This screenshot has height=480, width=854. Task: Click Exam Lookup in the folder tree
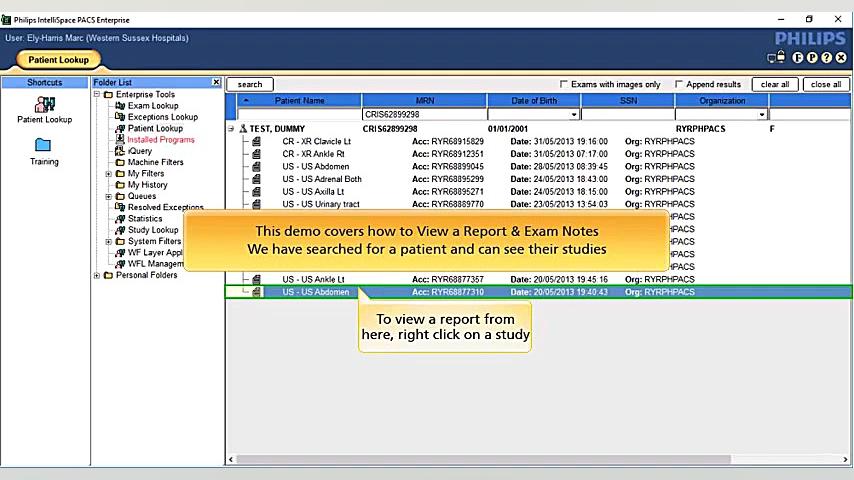[153, 106]
